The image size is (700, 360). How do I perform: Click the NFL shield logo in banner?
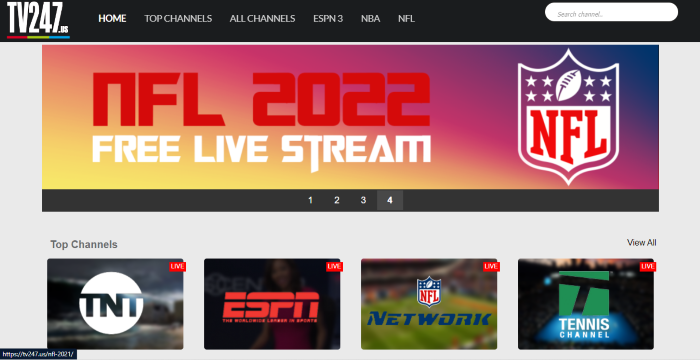point(568,117)
